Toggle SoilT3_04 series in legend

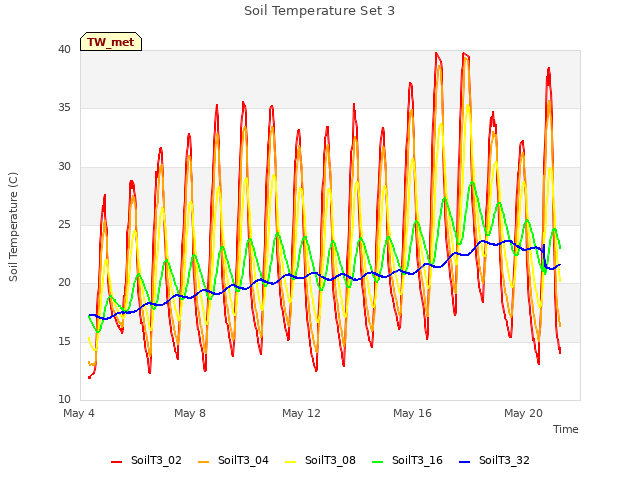(233, 461)
